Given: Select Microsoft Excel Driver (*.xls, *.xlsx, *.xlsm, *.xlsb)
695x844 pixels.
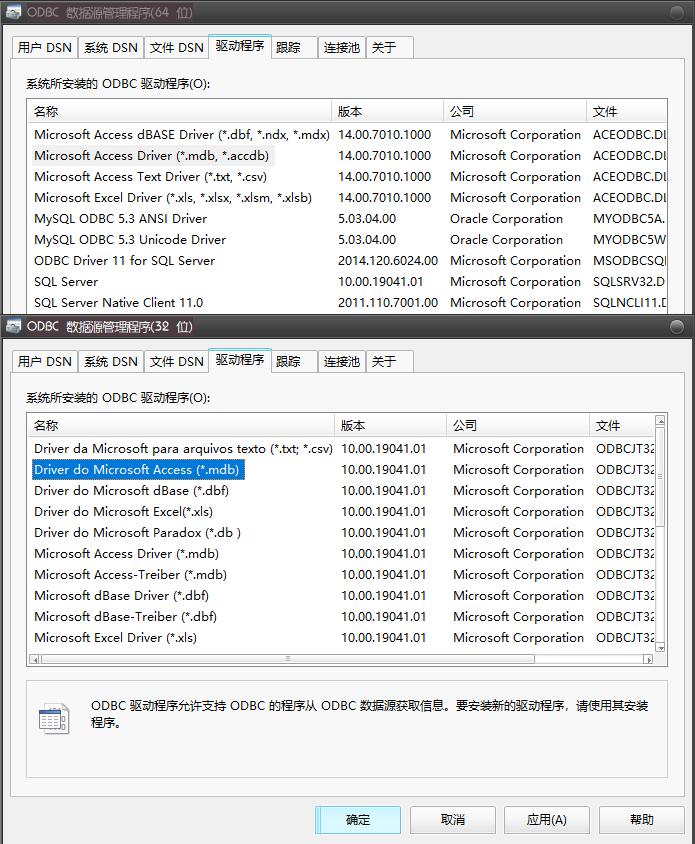Looking at the screenshot, I should click(x=347, y=198).
